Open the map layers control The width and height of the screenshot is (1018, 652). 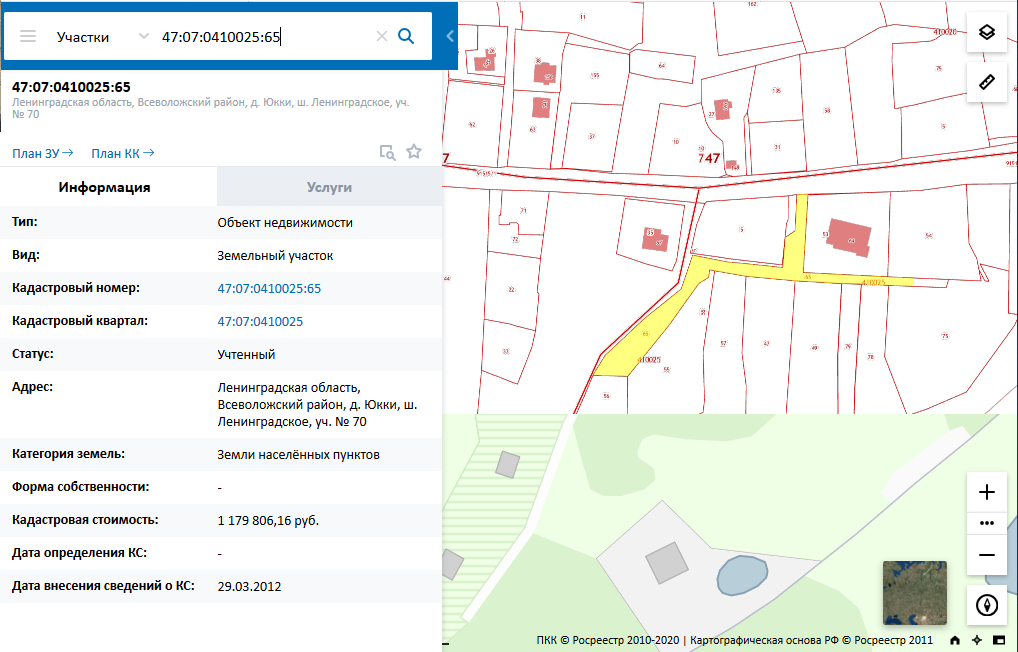click(x=986, y=32)
